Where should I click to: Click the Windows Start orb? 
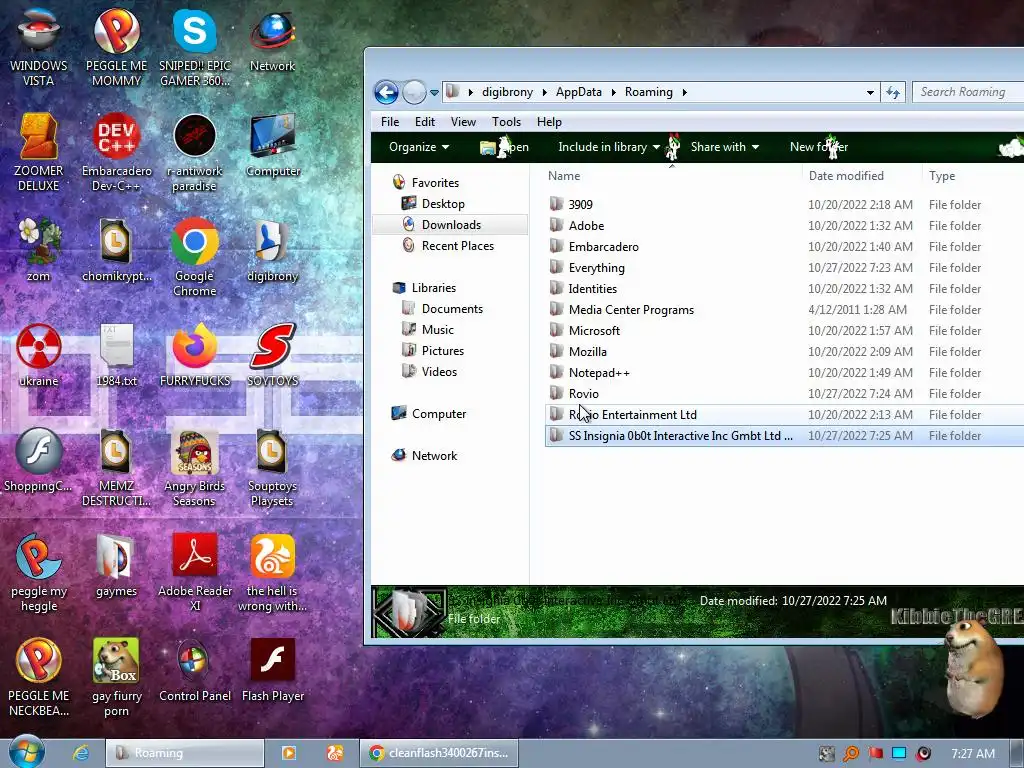pyautogui.click(x=27, y=752)
